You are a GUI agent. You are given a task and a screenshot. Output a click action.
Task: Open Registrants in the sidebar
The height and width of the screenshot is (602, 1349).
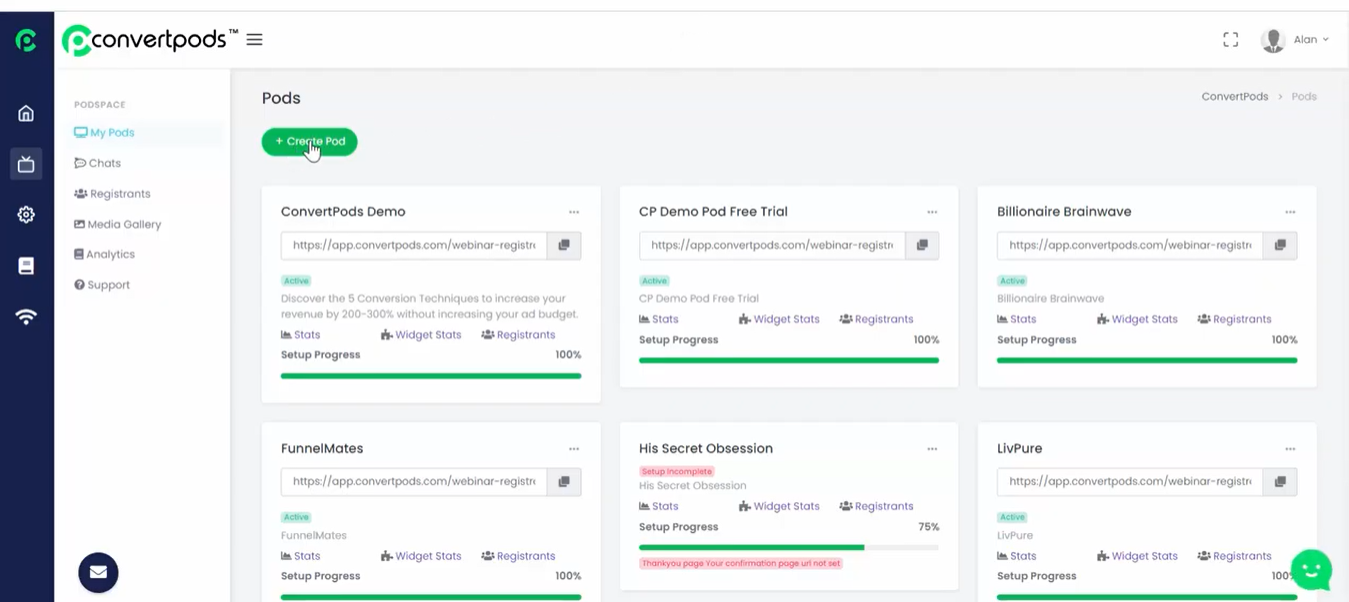pyautogui.click(x=112, y=194)
